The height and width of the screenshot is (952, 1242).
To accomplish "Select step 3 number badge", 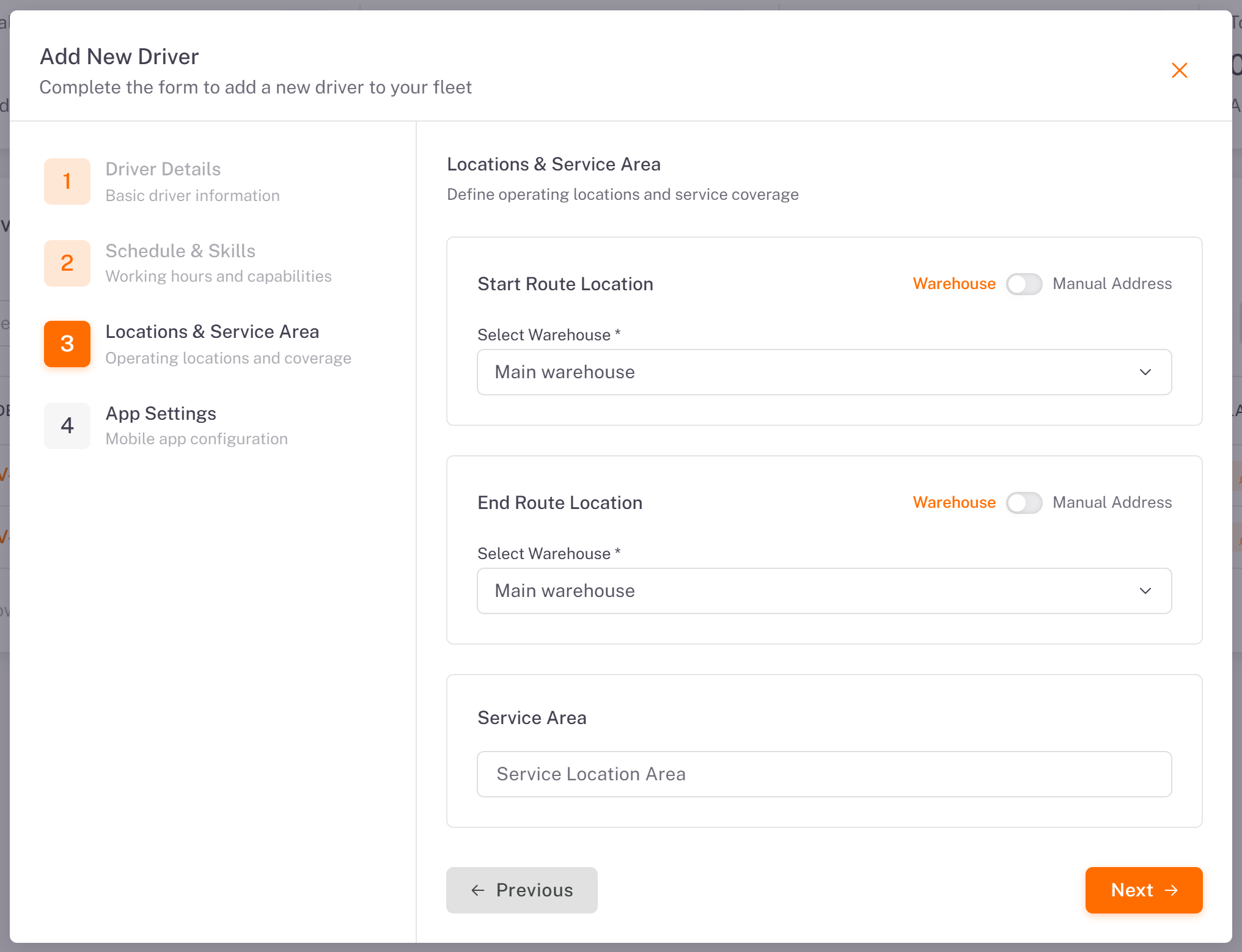I will (67, 344).
